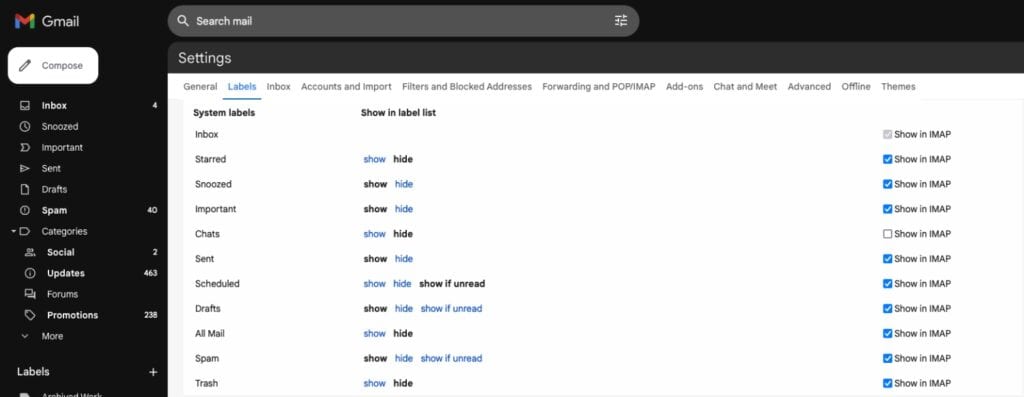Open the Themes settings tab
The width and height of the screenshot is (1024, 397).
898,86
